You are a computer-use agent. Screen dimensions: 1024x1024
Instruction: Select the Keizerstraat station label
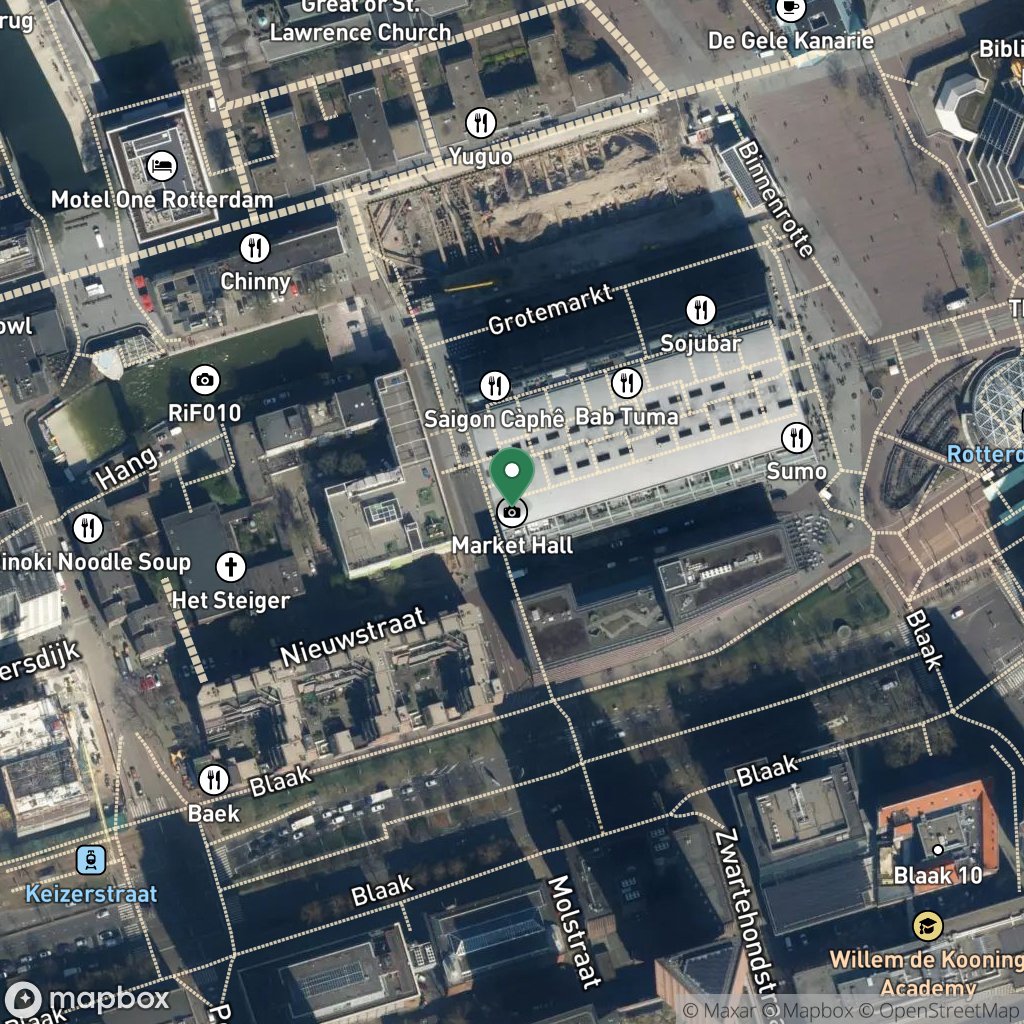click(91, 894)
